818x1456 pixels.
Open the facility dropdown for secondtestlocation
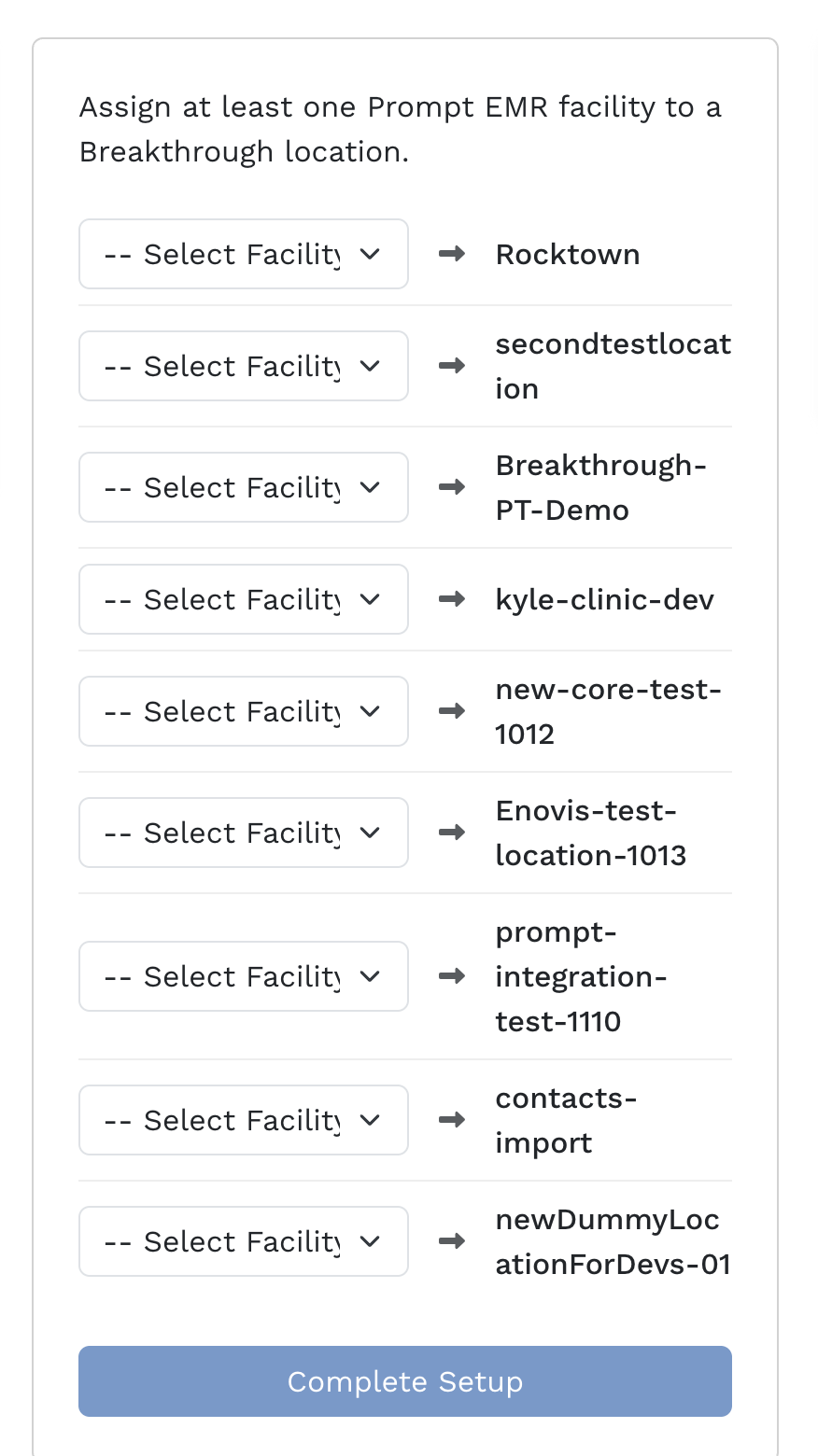point(243,366)
